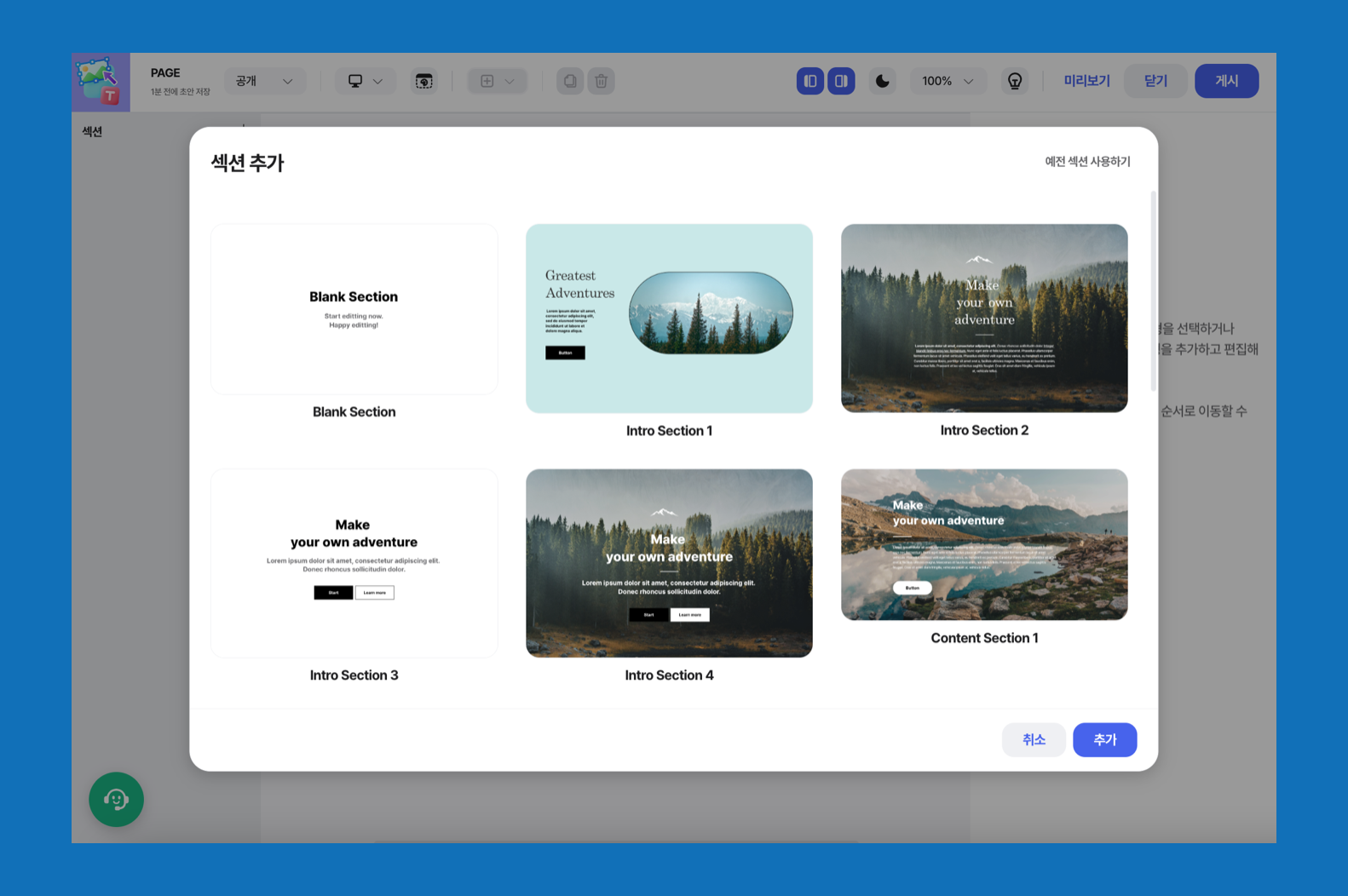Click the 예전 섹션 사용하기 link

[1087, 161]
